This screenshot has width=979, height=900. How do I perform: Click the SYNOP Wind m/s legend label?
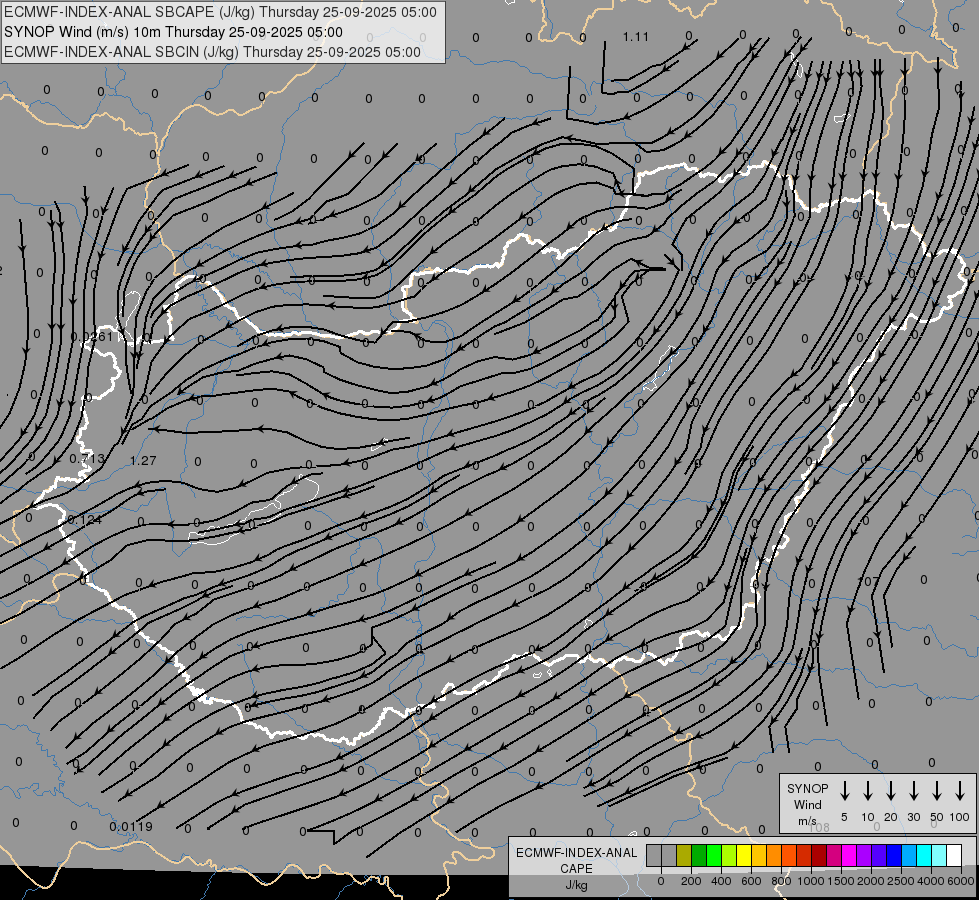(x=807, y=804)
